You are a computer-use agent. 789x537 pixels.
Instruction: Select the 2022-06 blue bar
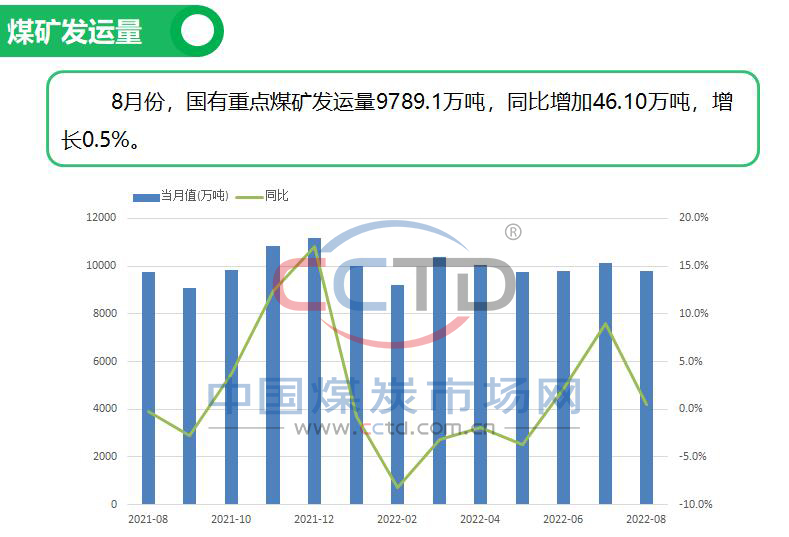(564, 388)
